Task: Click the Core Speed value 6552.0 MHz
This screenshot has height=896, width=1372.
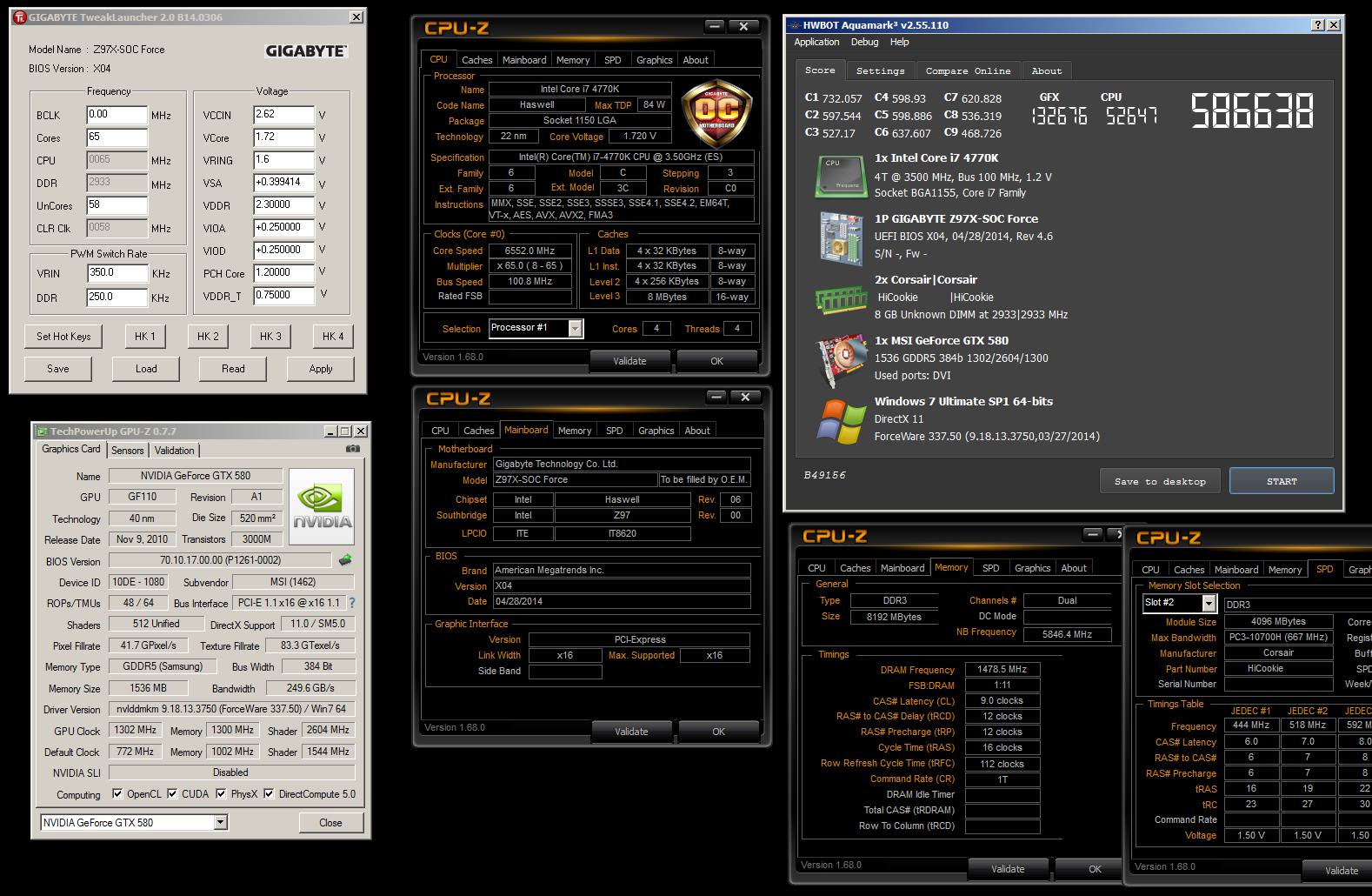Action: (530, 251)
